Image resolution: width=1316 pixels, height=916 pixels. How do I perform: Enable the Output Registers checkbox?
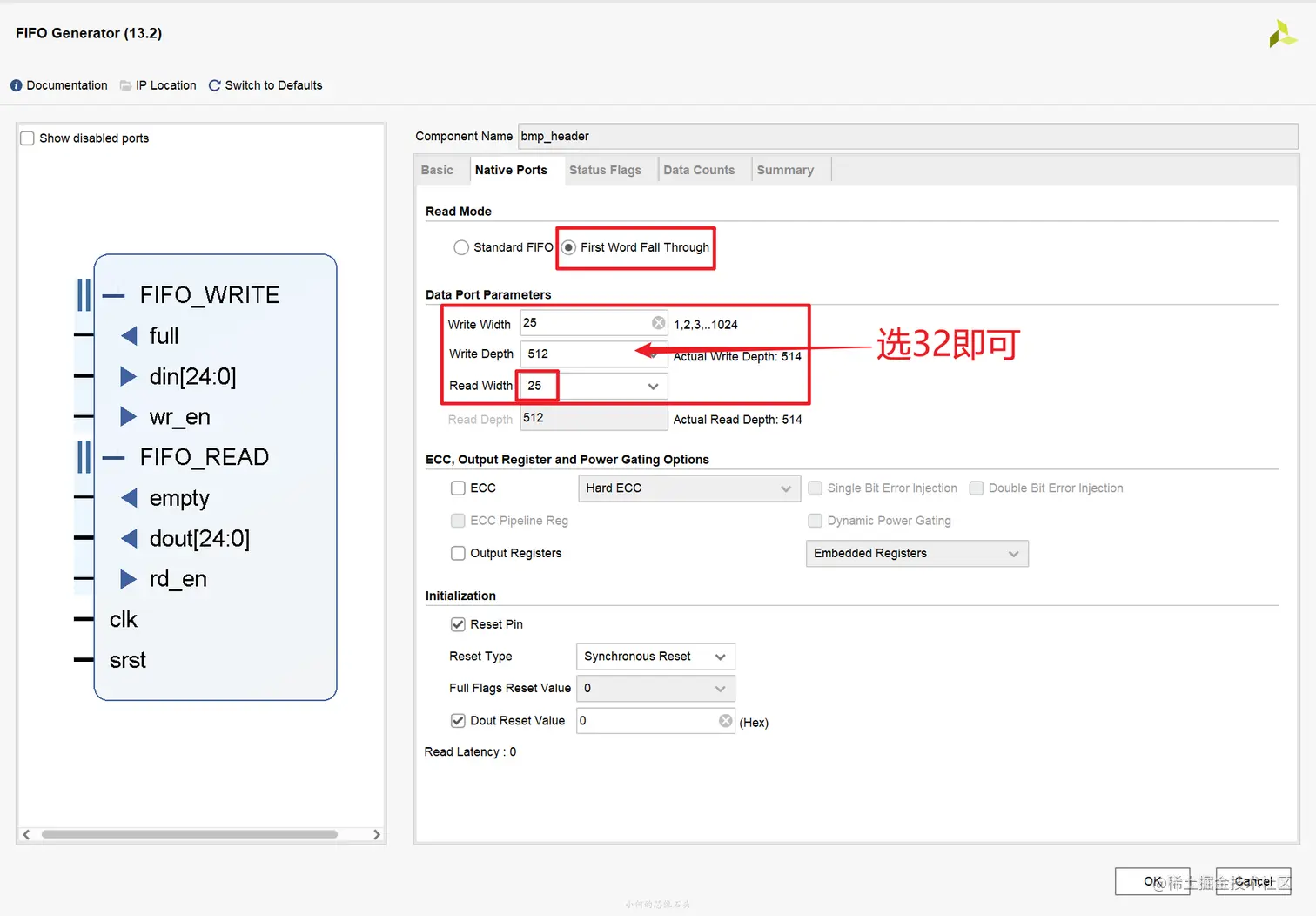click(458, 553)
